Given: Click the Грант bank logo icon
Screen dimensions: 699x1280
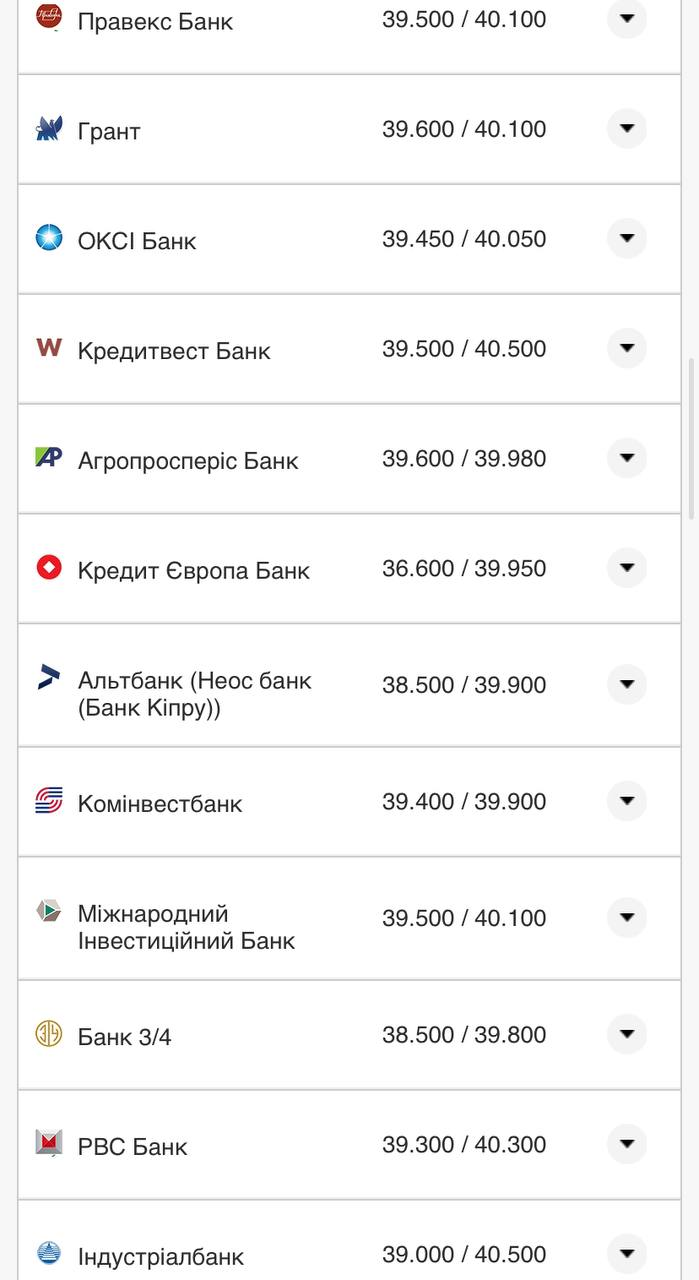Looking at the screenshot, I should pyautogui.click(x=47, y=128).
